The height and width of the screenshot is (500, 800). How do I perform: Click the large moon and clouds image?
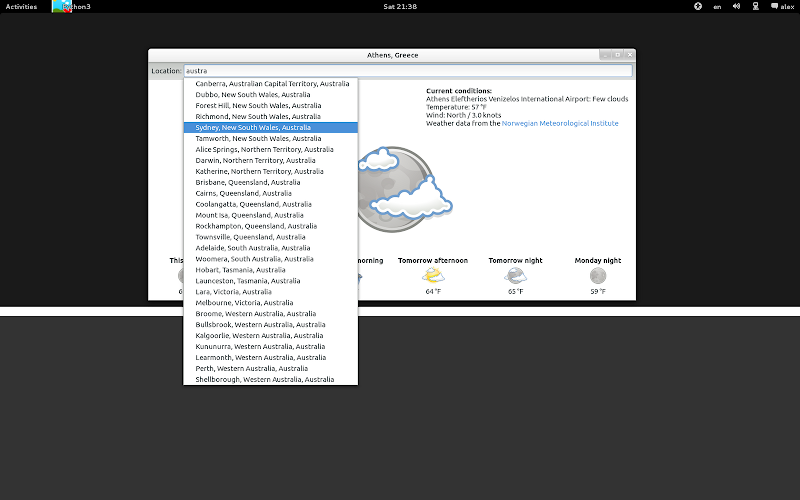pyautogui.click(x=405, y=189)
